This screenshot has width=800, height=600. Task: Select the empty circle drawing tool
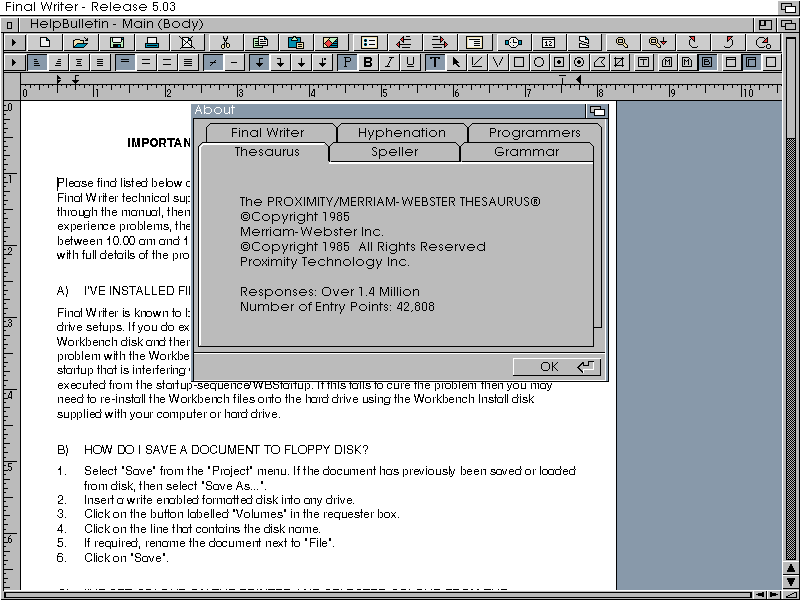[x=539, y=62]
